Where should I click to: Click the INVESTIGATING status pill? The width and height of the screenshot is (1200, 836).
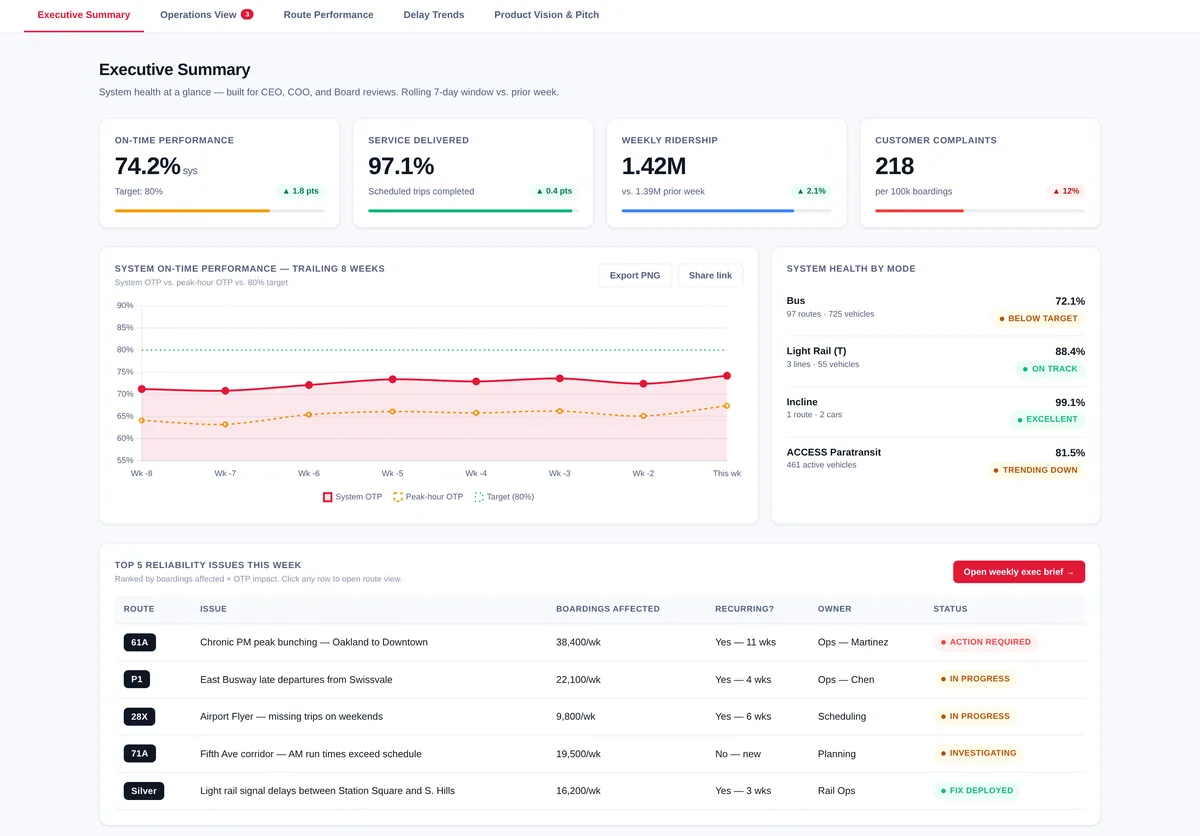point(978,753)
